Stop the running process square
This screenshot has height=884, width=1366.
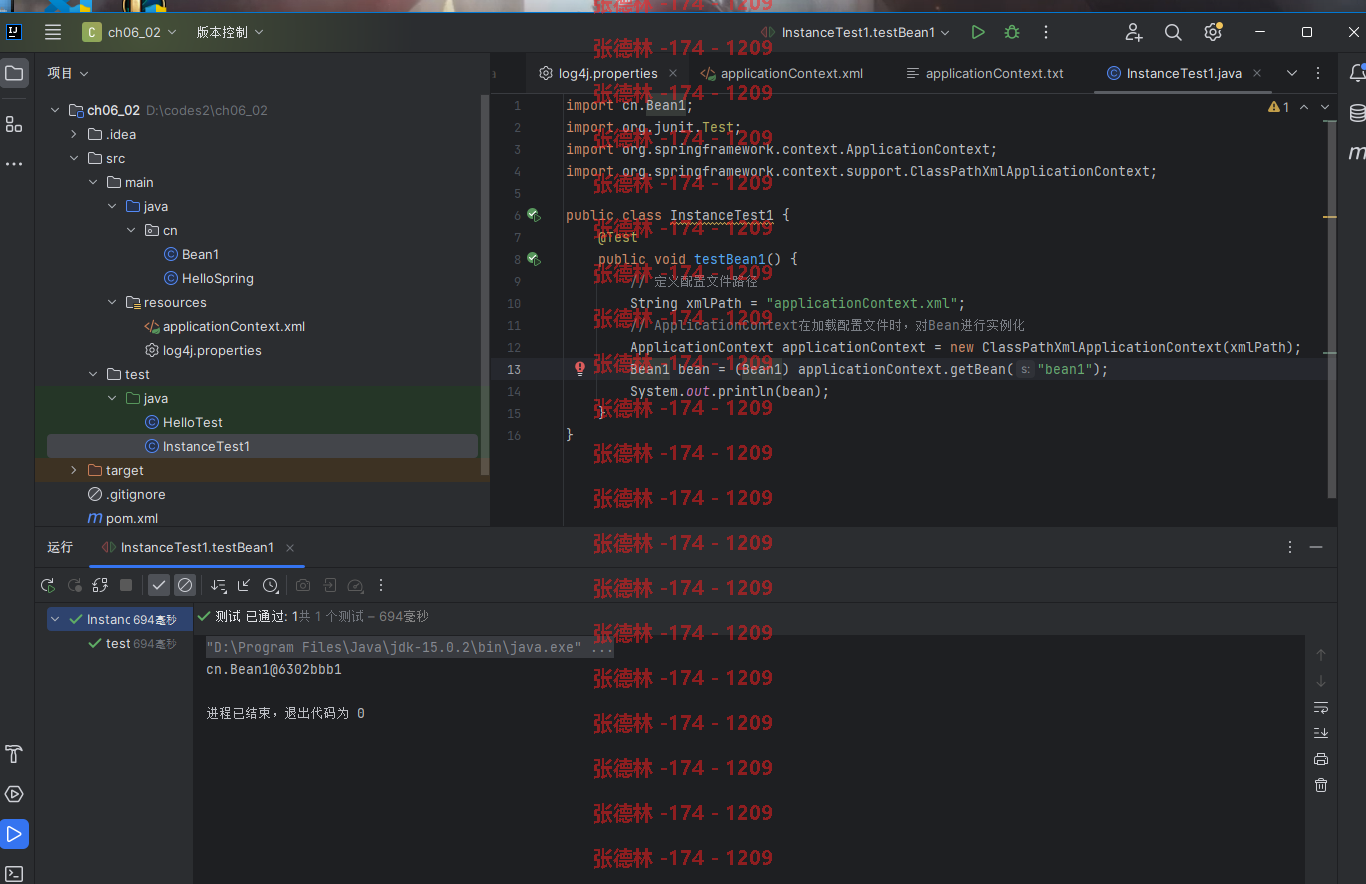pos(126,585)
